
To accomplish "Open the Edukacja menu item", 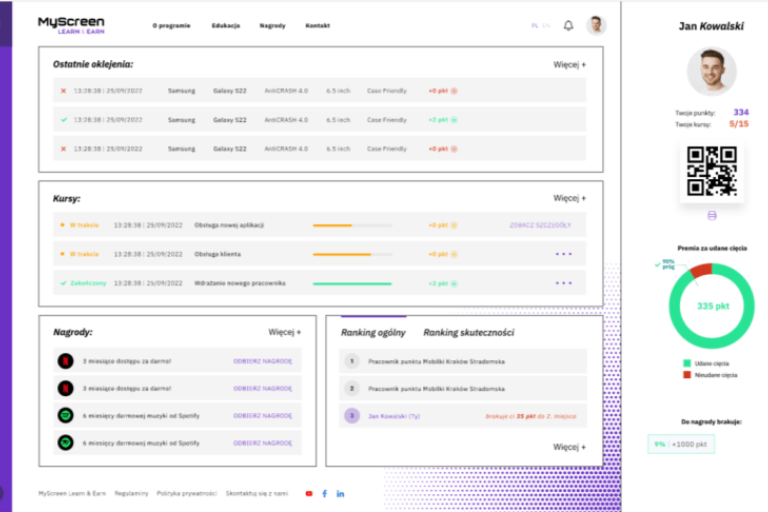I will [x=226, y=25].
